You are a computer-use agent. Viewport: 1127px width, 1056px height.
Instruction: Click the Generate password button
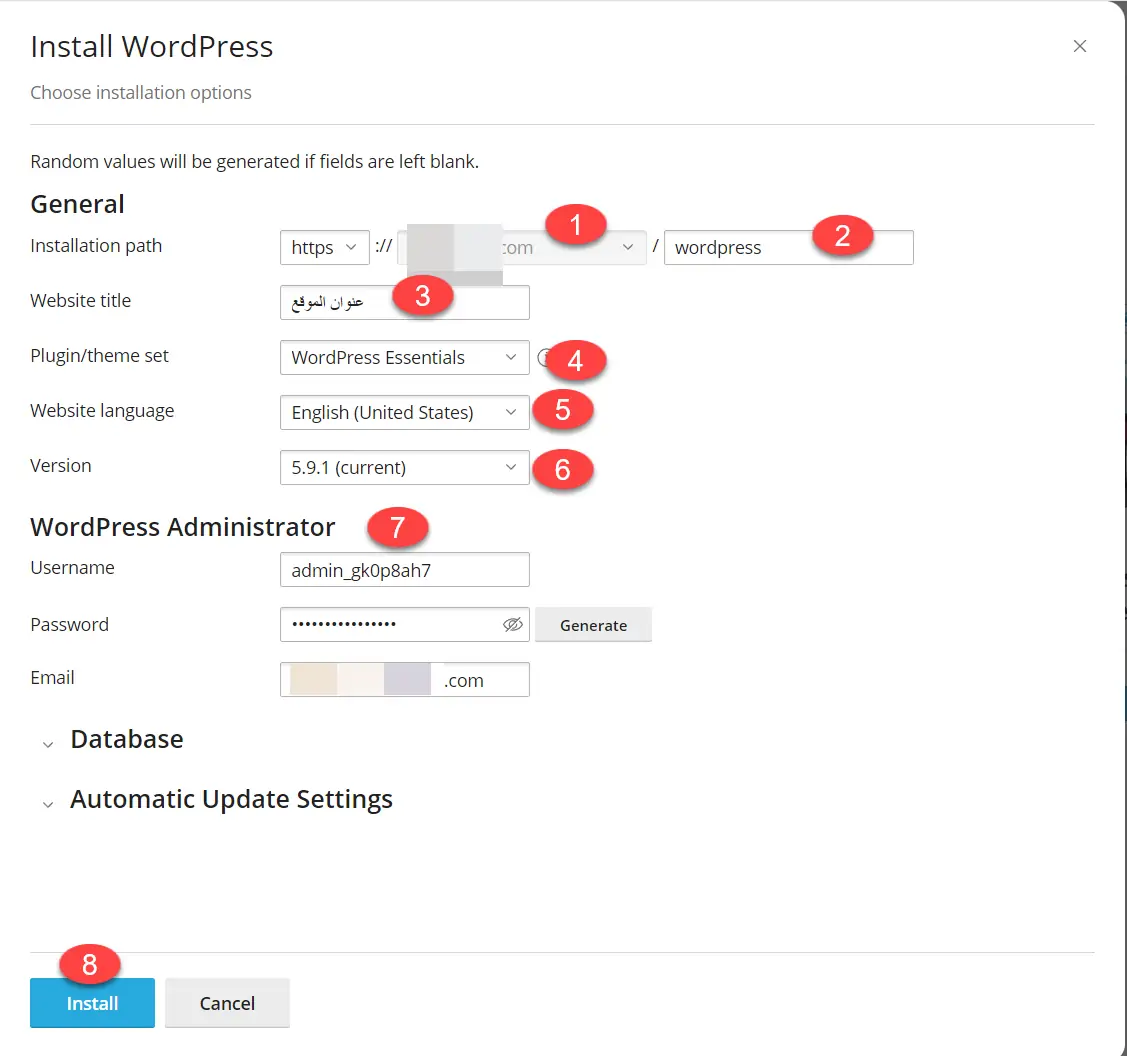point(593,625)
